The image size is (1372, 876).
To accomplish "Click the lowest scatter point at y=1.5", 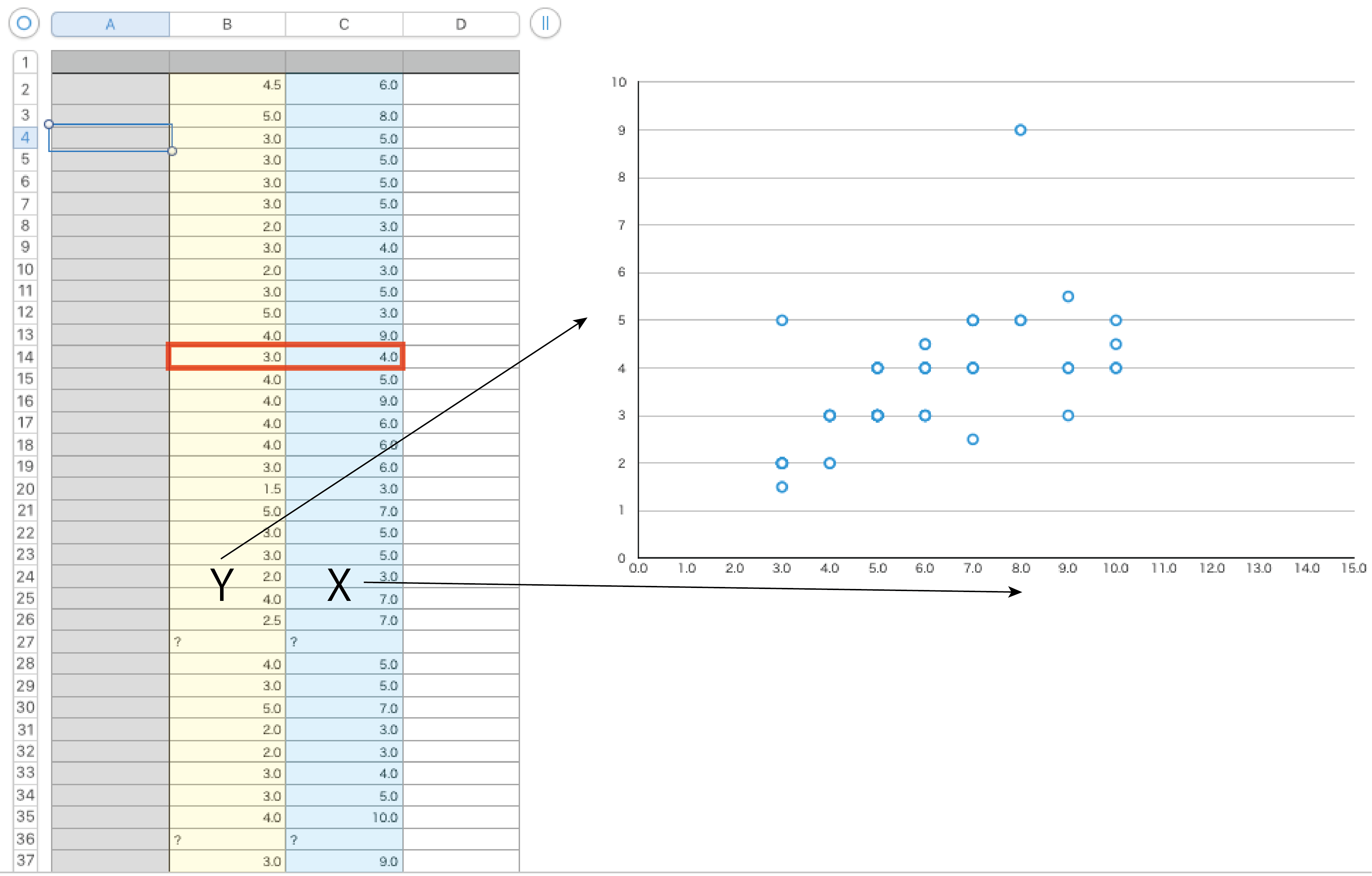I will (782, 487).
